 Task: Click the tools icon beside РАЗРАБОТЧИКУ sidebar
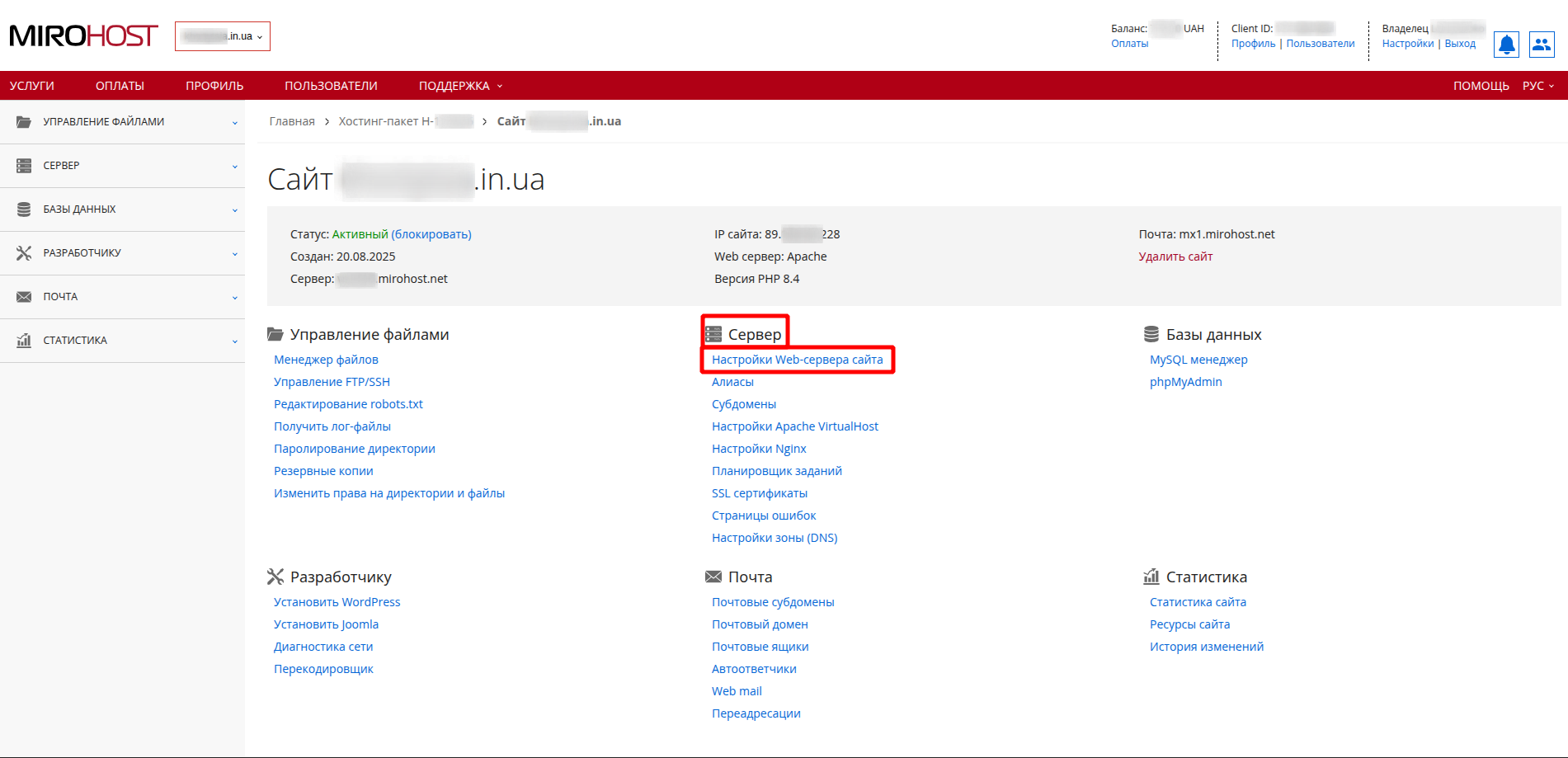tap(24, 253)
